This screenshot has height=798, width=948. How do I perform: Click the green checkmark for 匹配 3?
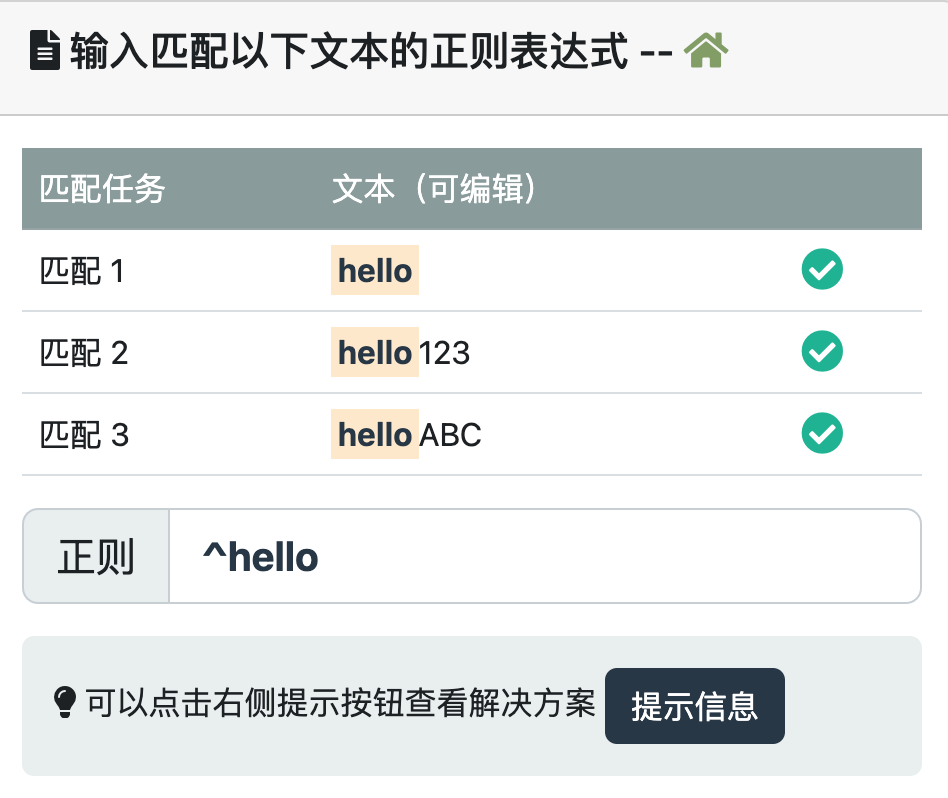pyautogui.click(x=822, y=434)
